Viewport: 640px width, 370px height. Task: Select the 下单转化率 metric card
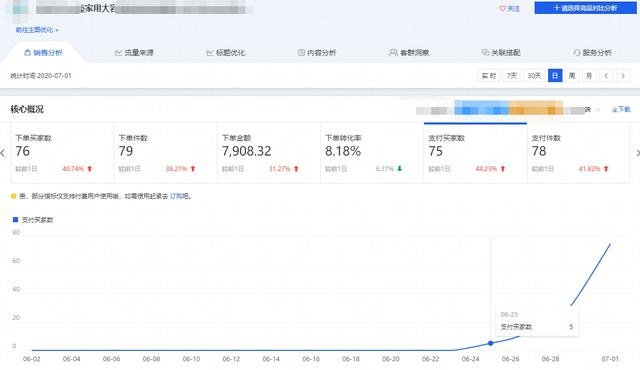pos(372,153)
